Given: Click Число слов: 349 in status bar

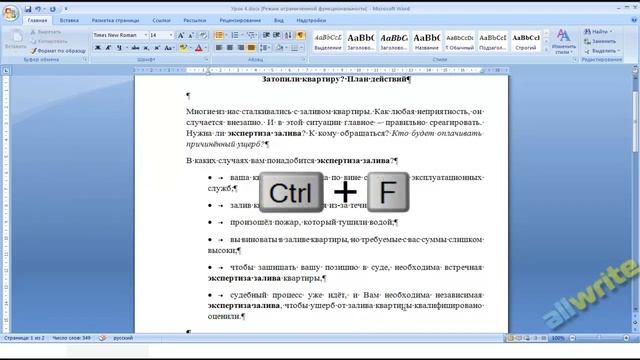Looking at the screenshot, I should pos(71,338).
